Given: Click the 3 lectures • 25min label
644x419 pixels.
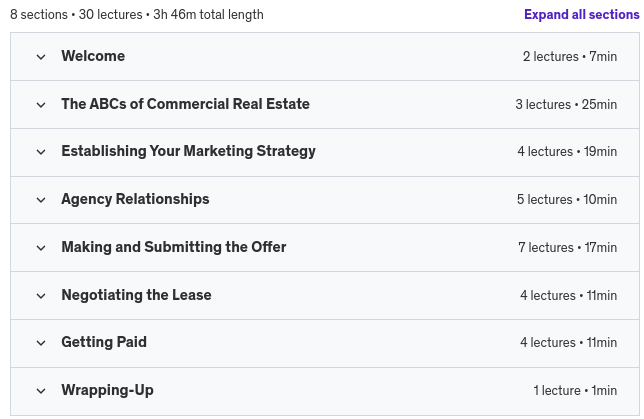Looking at the screenshot, I should click(x=566, y=105).
